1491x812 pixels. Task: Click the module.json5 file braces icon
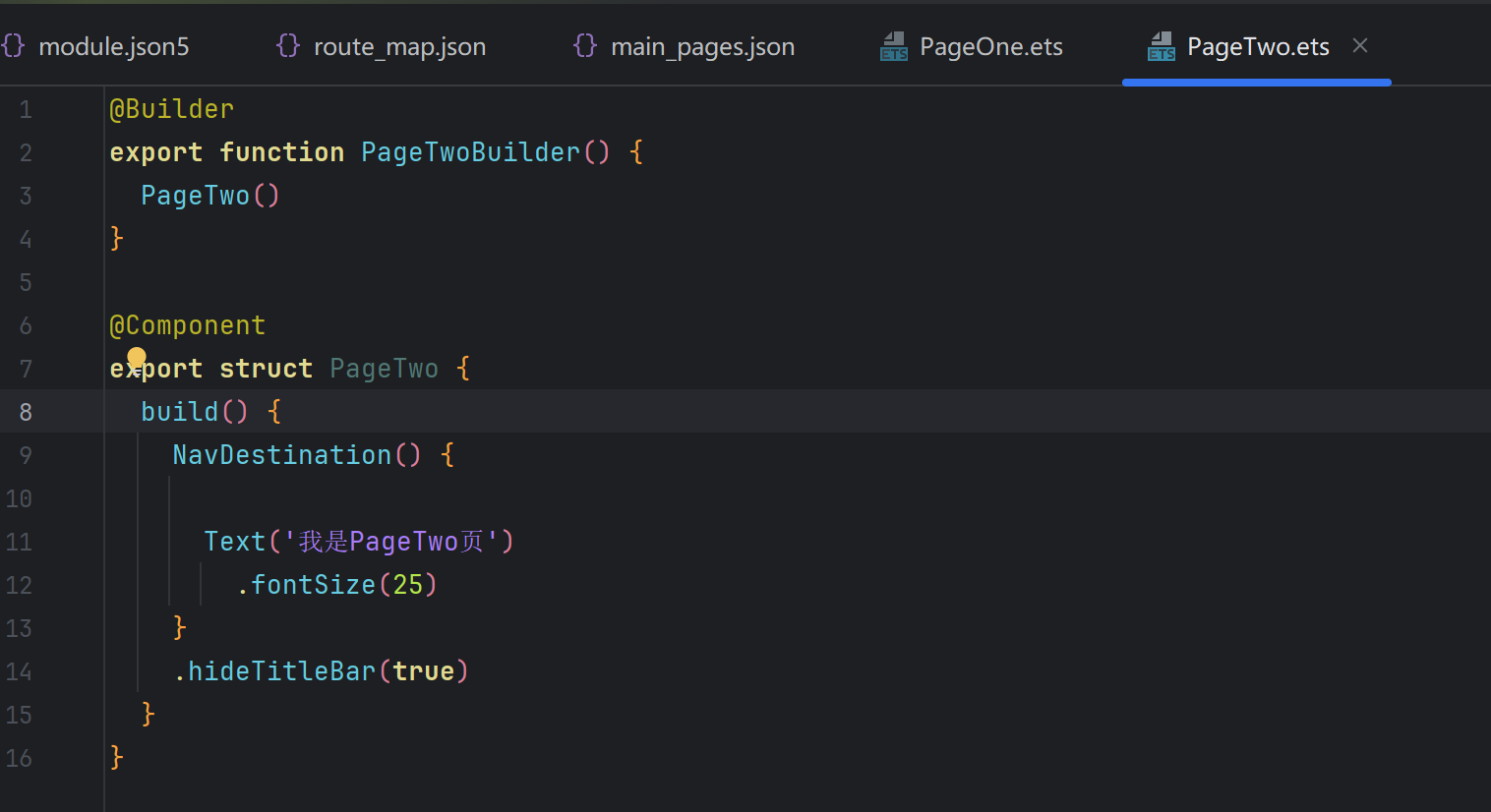13,46
